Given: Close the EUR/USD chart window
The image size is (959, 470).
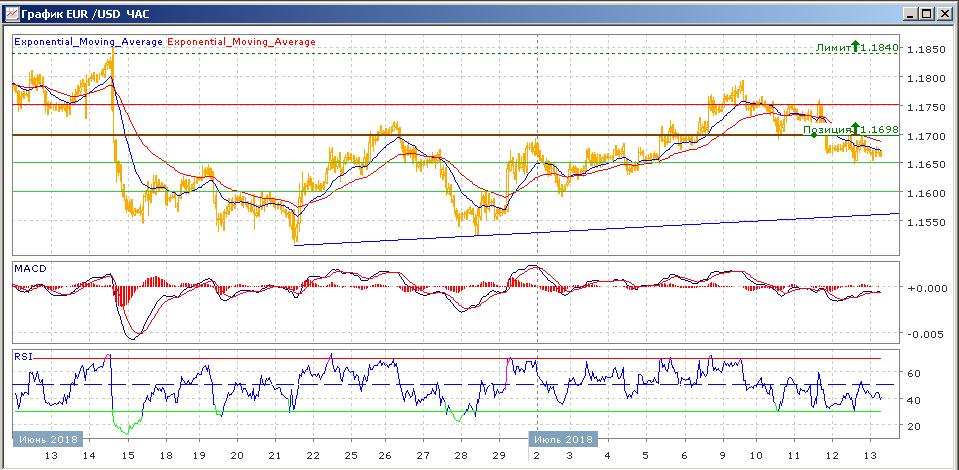Looking at the screenshot, I should 944,13.
